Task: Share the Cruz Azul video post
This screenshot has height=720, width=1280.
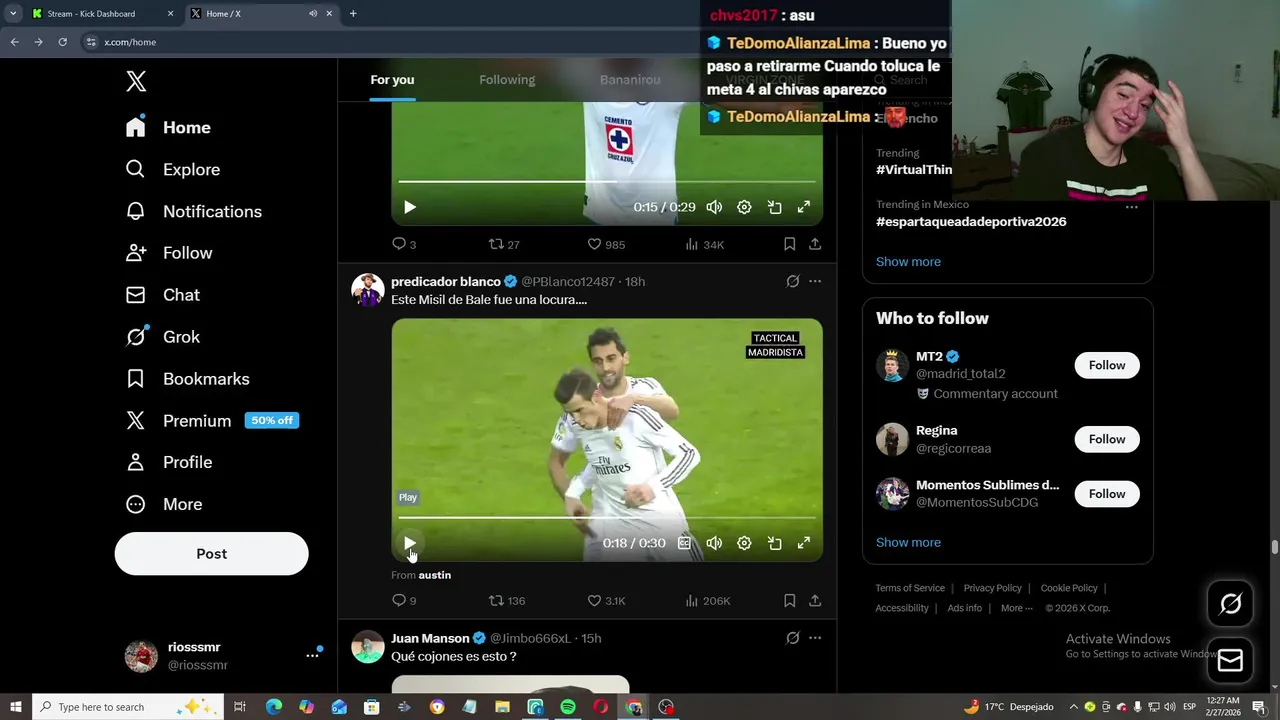Action: [815, 244]
